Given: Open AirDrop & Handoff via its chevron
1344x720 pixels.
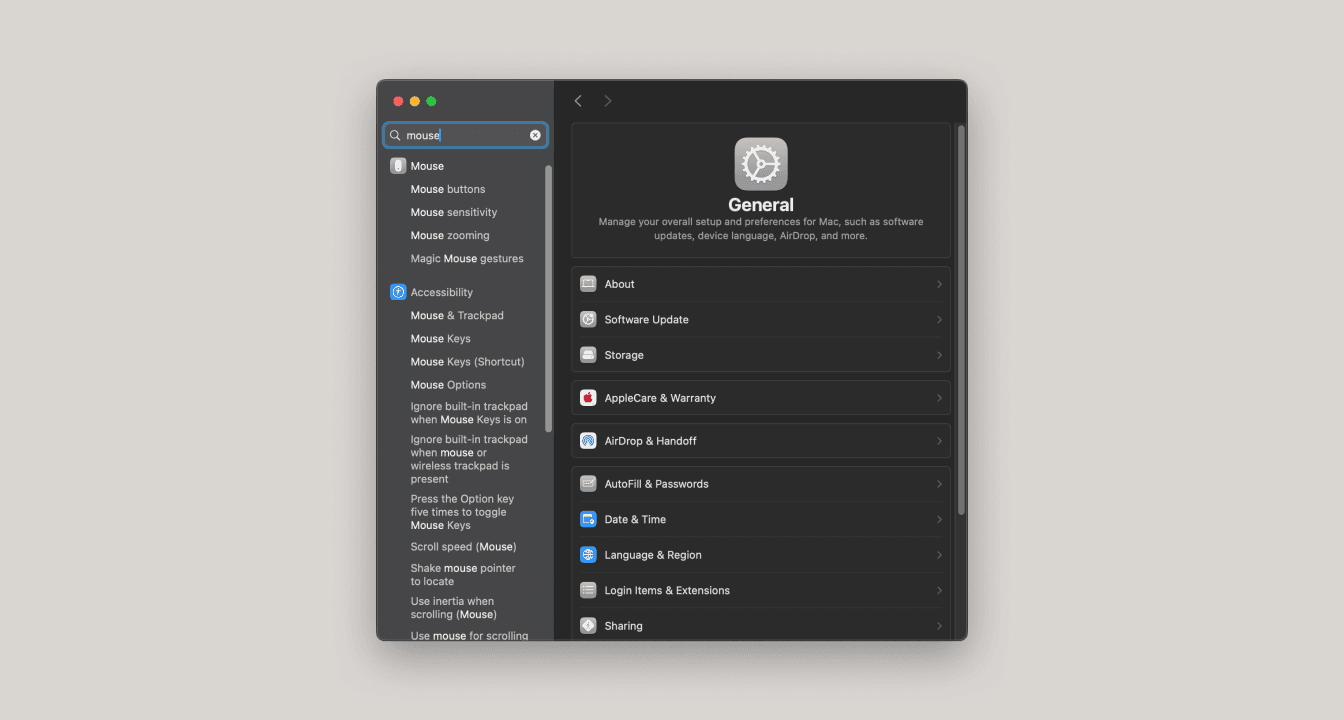Looking at the screenshot, I should point(939,441).
